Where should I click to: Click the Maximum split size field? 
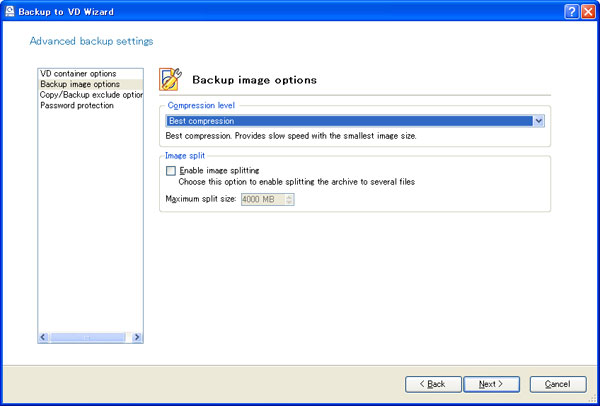click(x=263, y=199)
